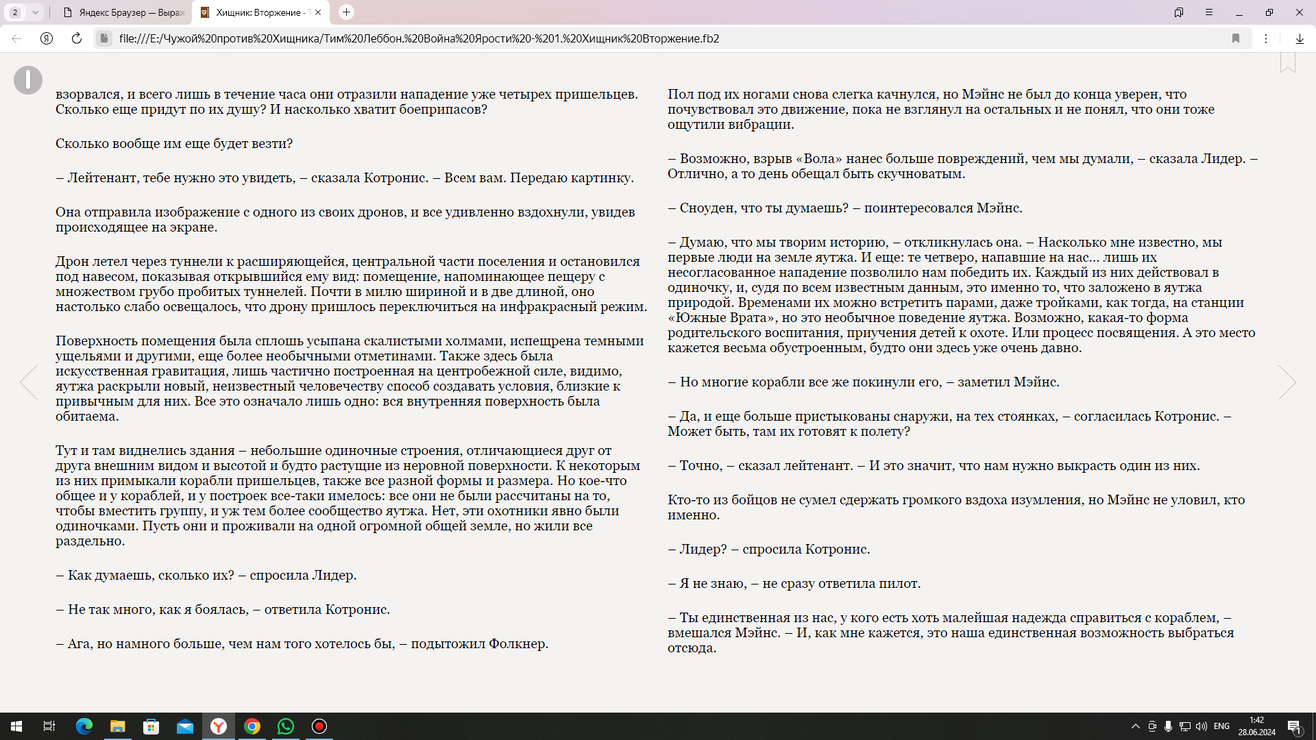Viewport: 1316px width, 740px height.
Task: Click the microphone tray icon
Action: pyautogui.click(x=1168, y=726)
